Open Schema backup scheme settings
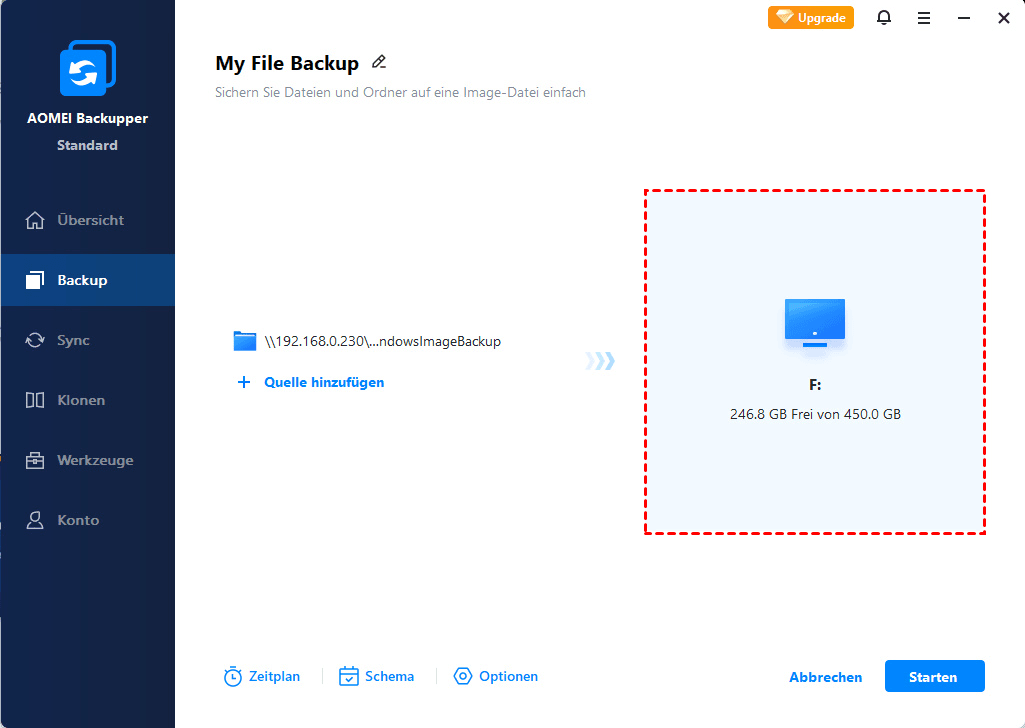The width and height of the screenshot is (1025, 728). click(x=377, y=676)
